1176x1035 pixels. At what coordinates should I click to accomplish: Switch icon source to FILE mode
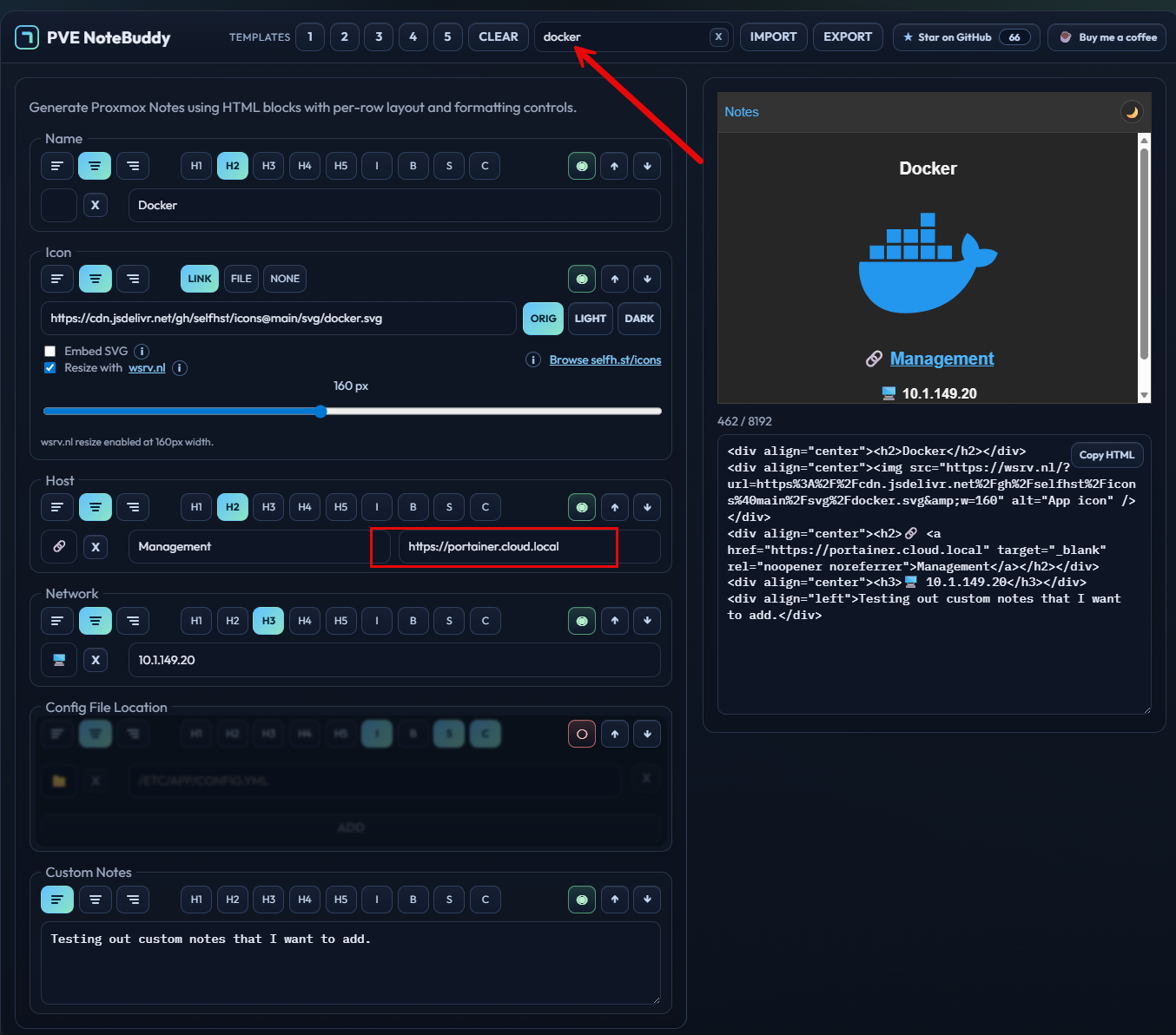point(241,278)
